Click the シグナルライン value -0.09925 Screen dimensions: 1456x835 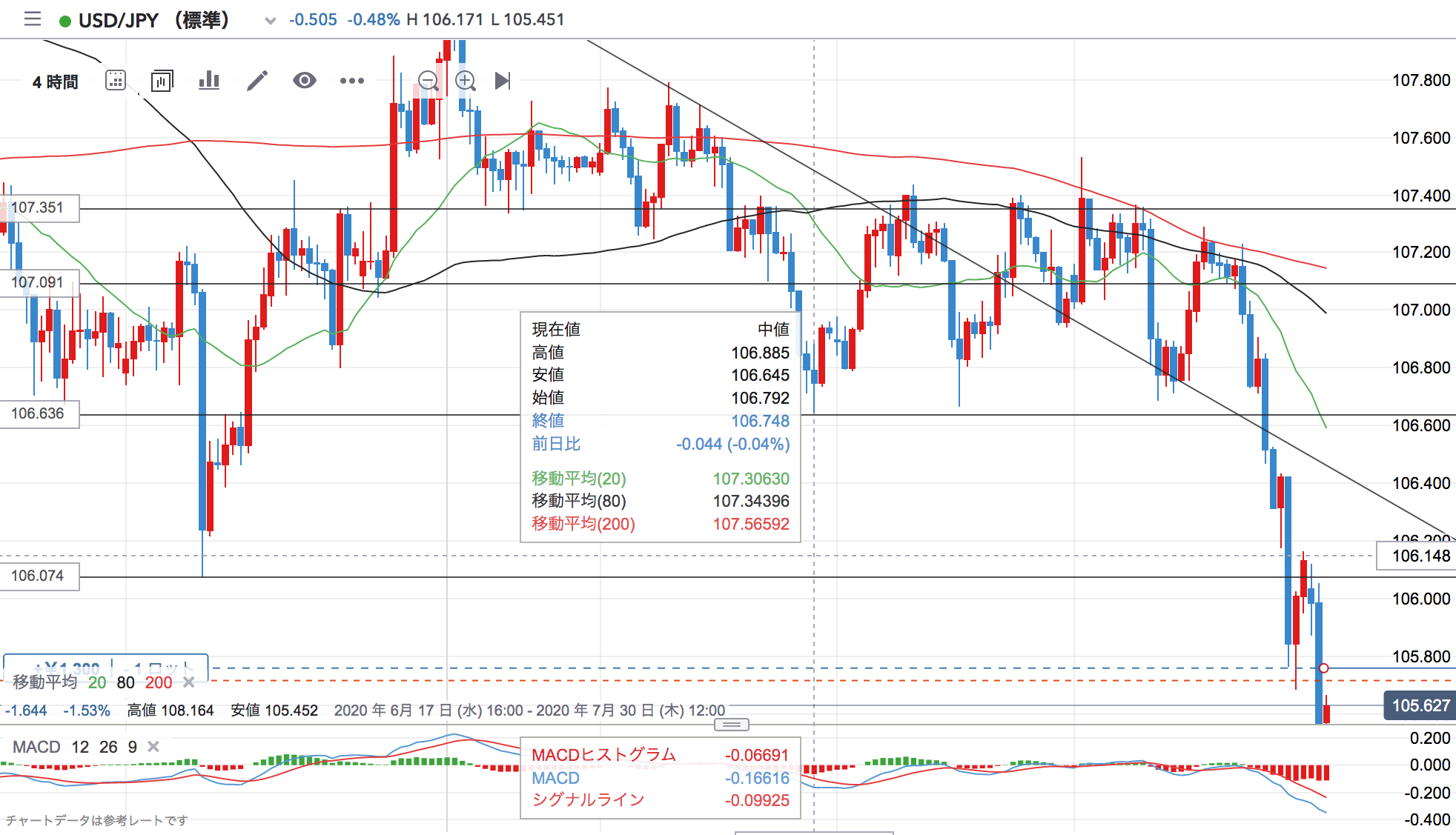[x=757, y=800]
